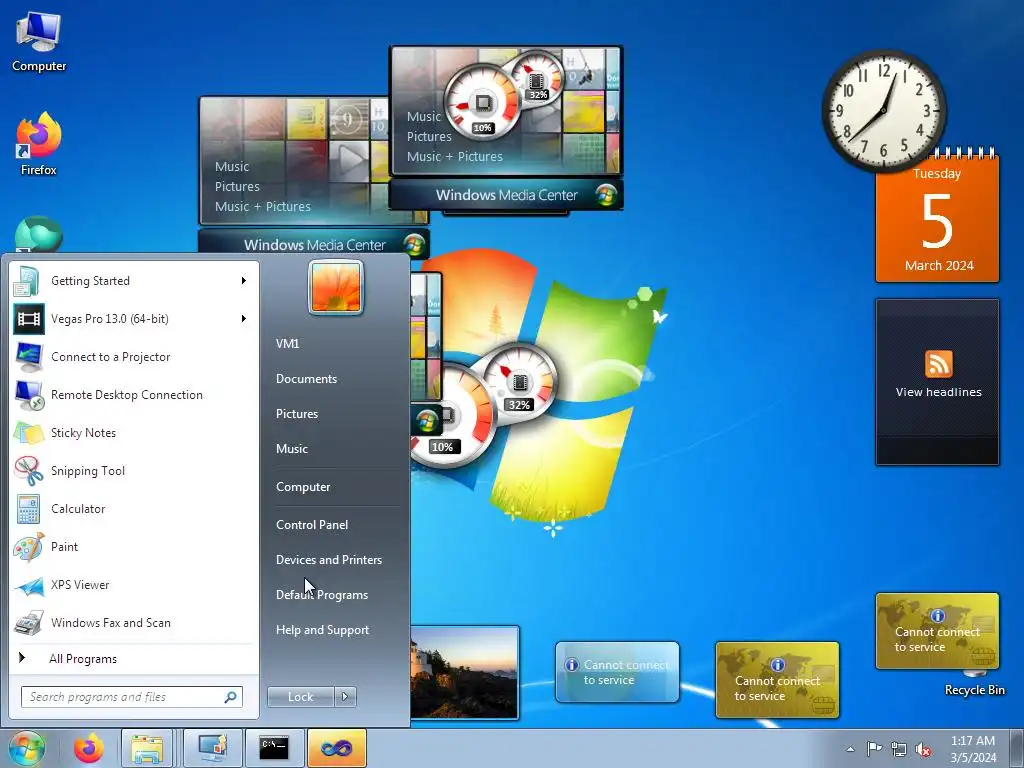Viewport: 1024px width, 768px height.
Task: Click the 32% memory dial on desktop gadget
Action: coord(520,382)
